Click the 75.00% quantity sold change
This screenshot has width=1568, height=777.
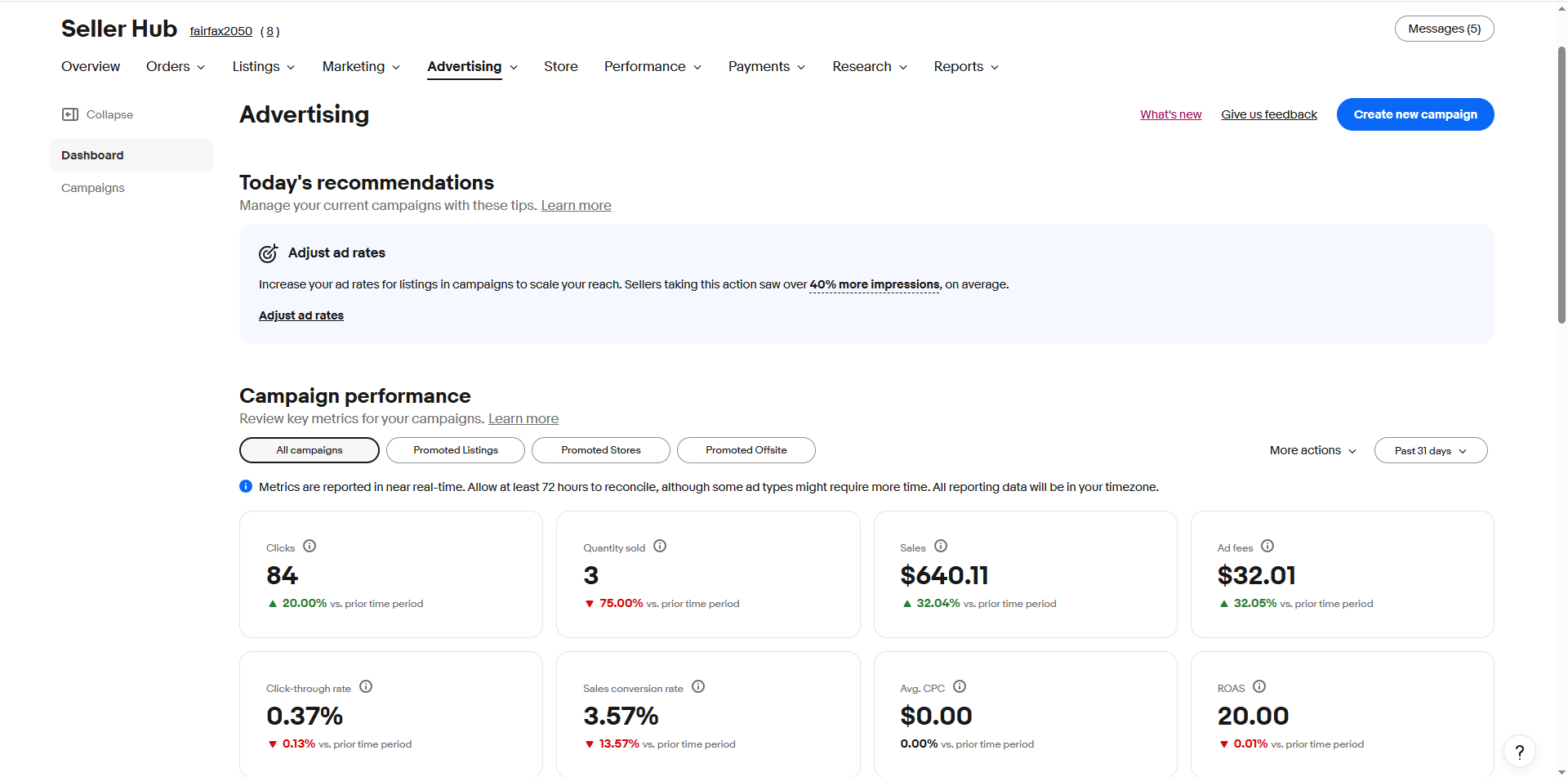(x=621, y=603)
